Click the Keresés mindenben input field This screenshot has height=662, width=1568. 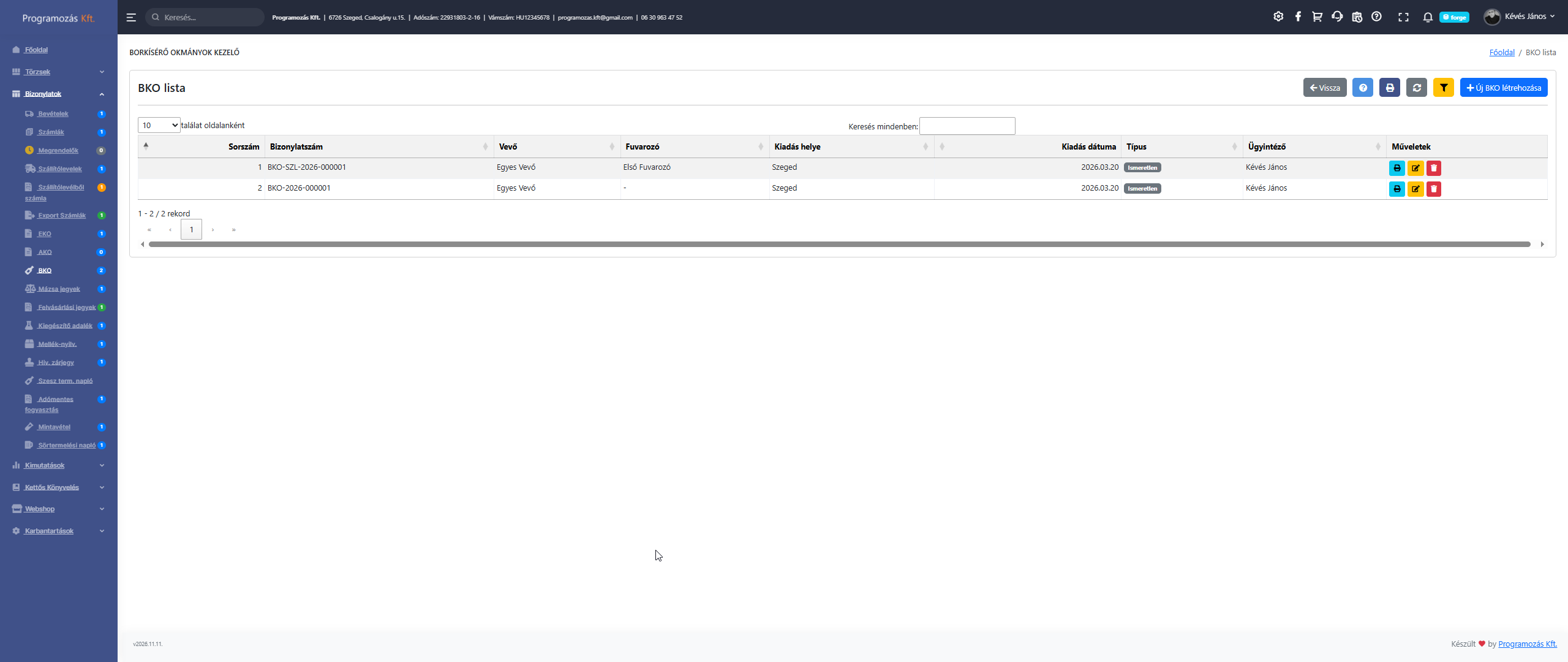(x=967, y=126)
